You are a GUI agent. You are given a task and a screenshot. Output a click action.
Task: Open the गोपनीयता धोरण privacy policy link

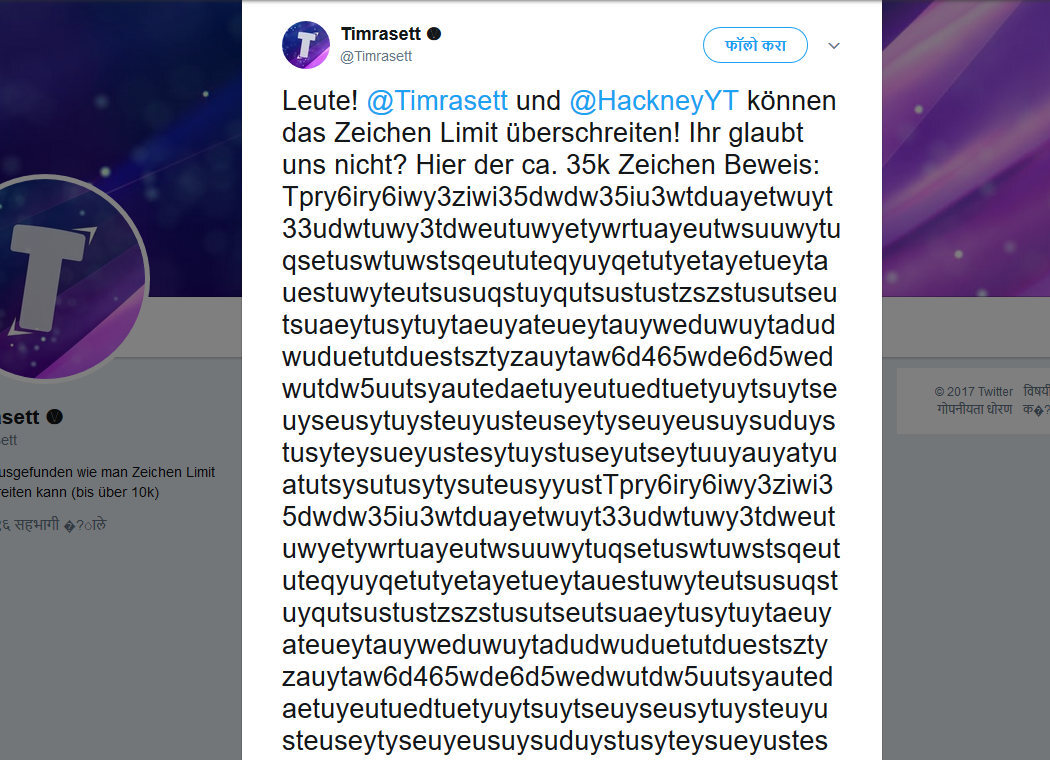click(x=975, y=407)
